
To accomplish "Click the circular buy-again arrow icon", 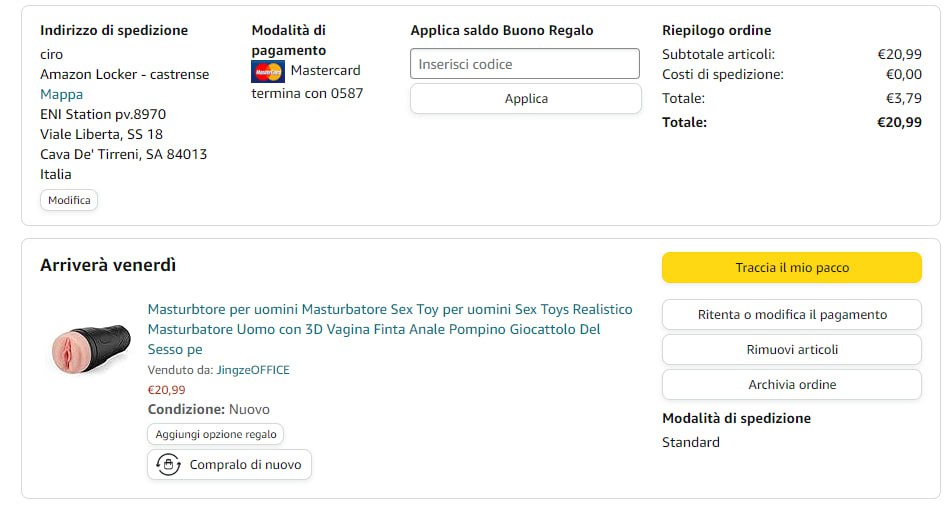I will (168, 465).
